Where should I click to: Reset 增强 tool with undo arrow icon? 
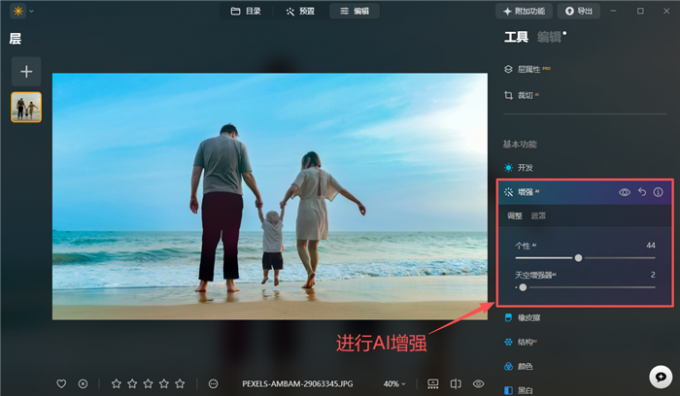point(642,192)
